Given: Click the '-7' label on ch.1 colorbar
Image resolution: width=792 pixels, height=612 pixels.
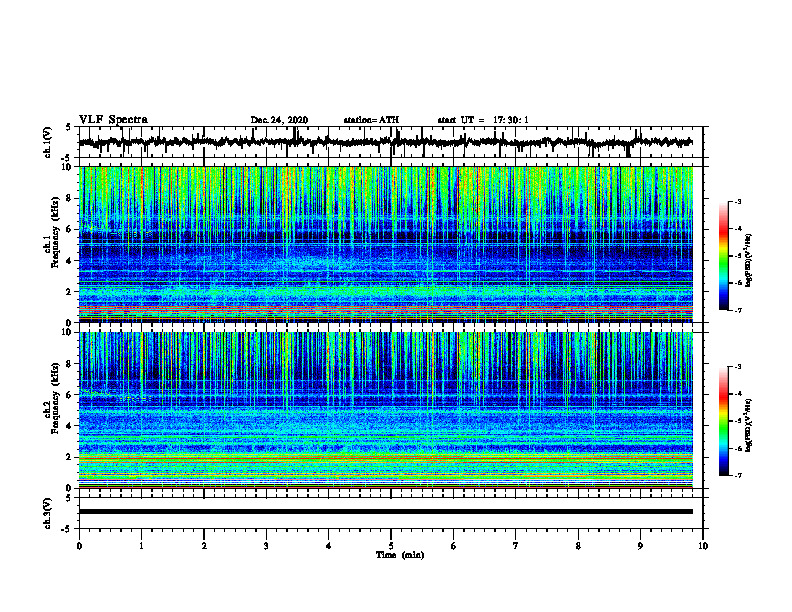Looking at the screenshot, I should tap(738, 310).
